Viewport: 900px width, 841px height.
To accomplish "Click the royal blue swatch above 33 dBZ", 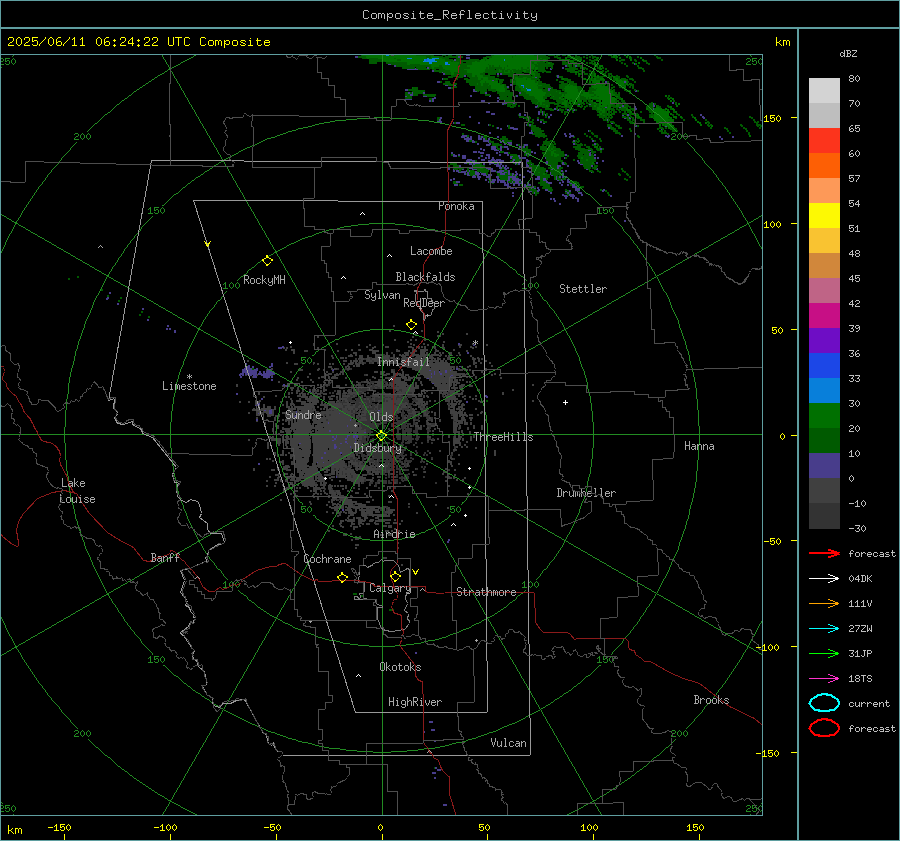I will pyautogui.click(x=824, y=365).
